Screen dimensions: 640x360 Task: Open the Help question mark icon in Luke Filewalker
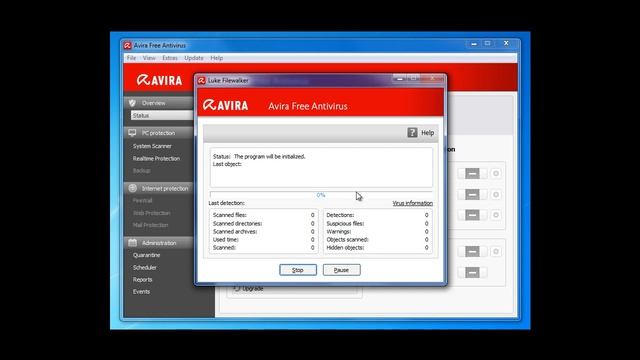[412, 133]
